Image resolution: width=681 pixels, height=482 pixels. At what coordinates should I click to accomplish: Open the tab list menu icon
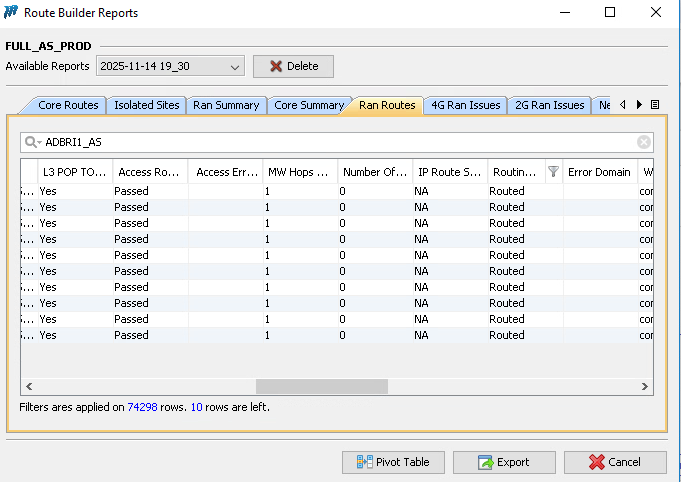[655, 105]
